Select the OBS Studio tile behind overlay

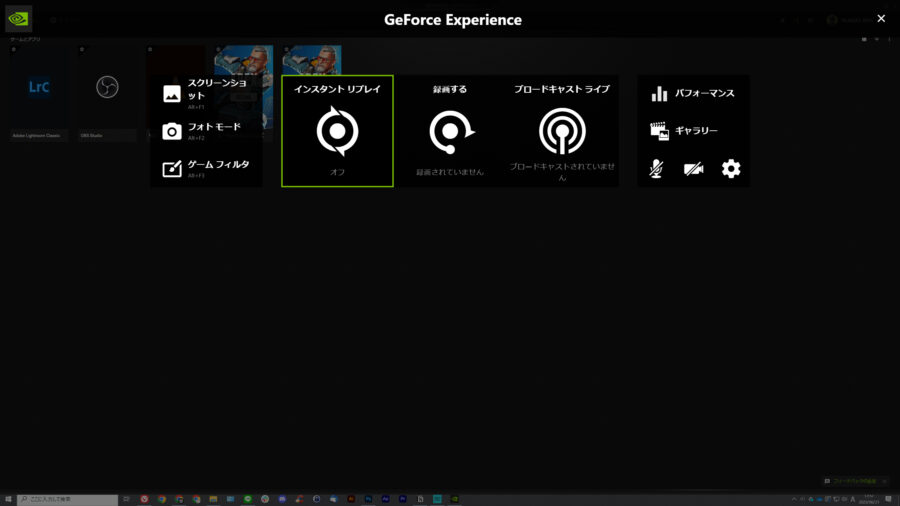click(107, 94)
